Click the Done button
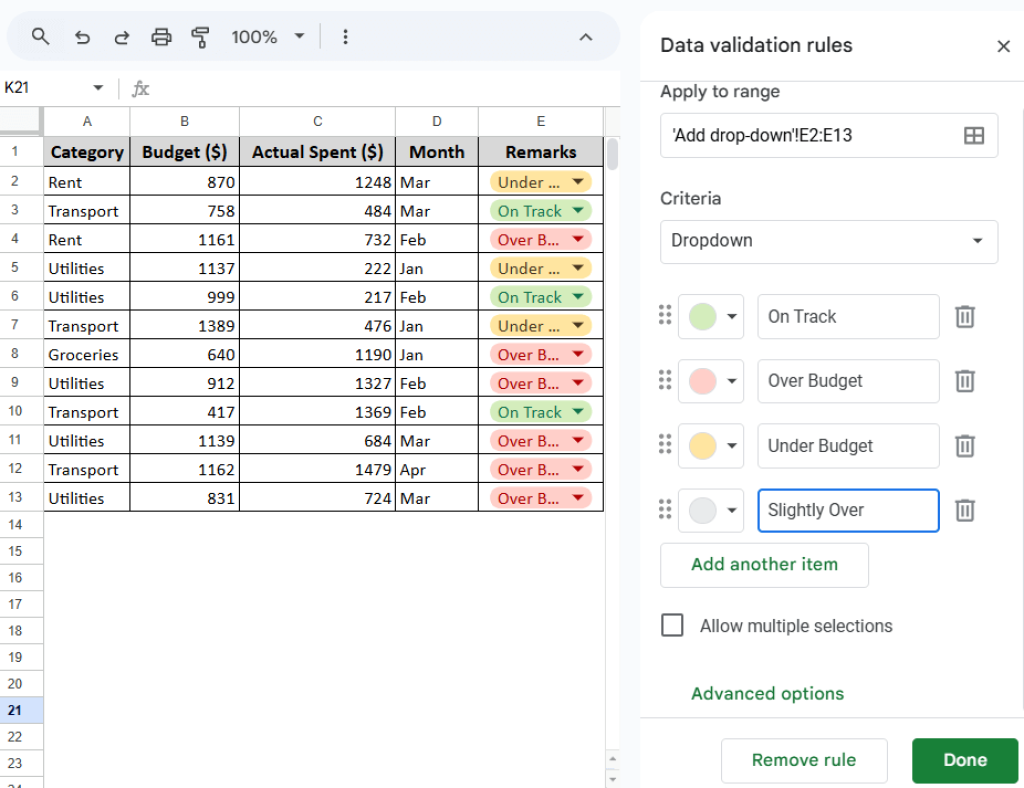The width and height of the screenshot is (1024, 788). point(963,760)
